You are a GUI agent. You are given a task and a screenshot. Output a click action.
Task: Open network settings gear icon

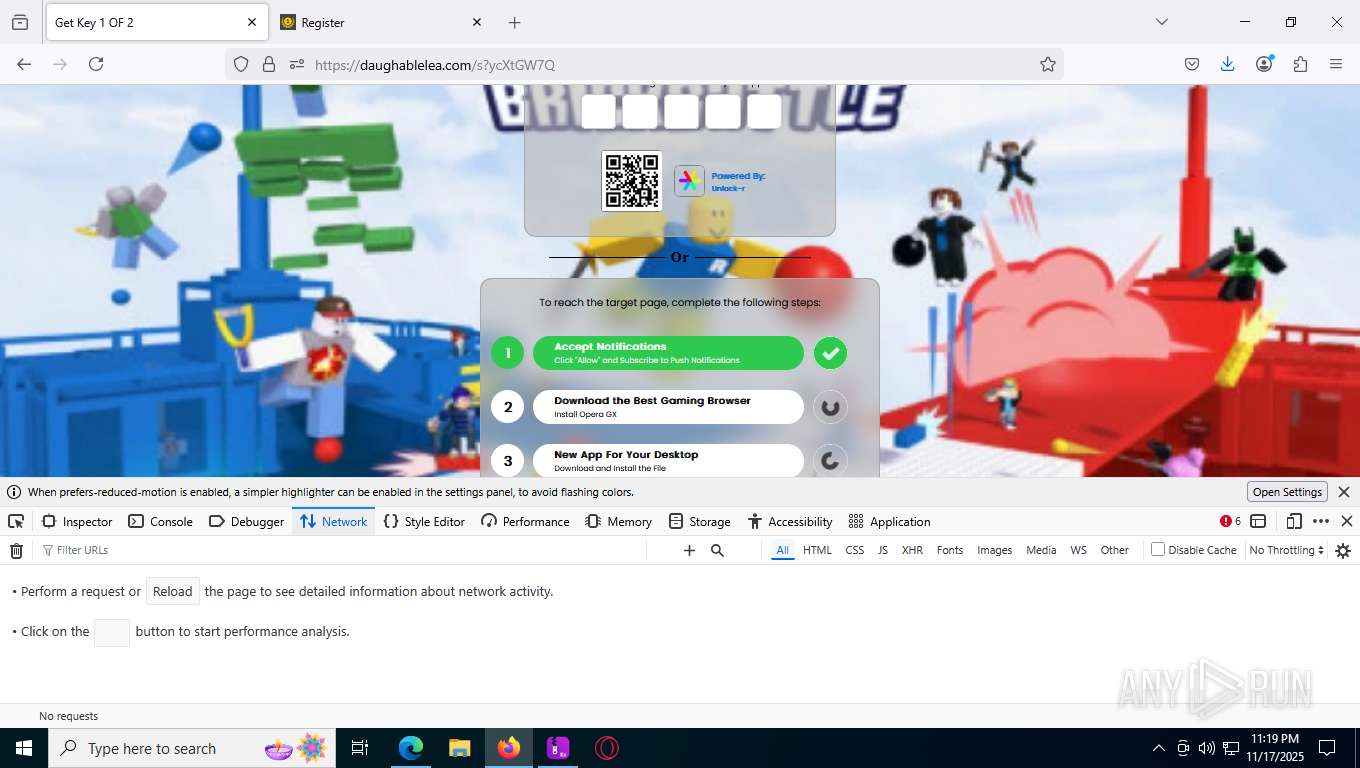1343,550
